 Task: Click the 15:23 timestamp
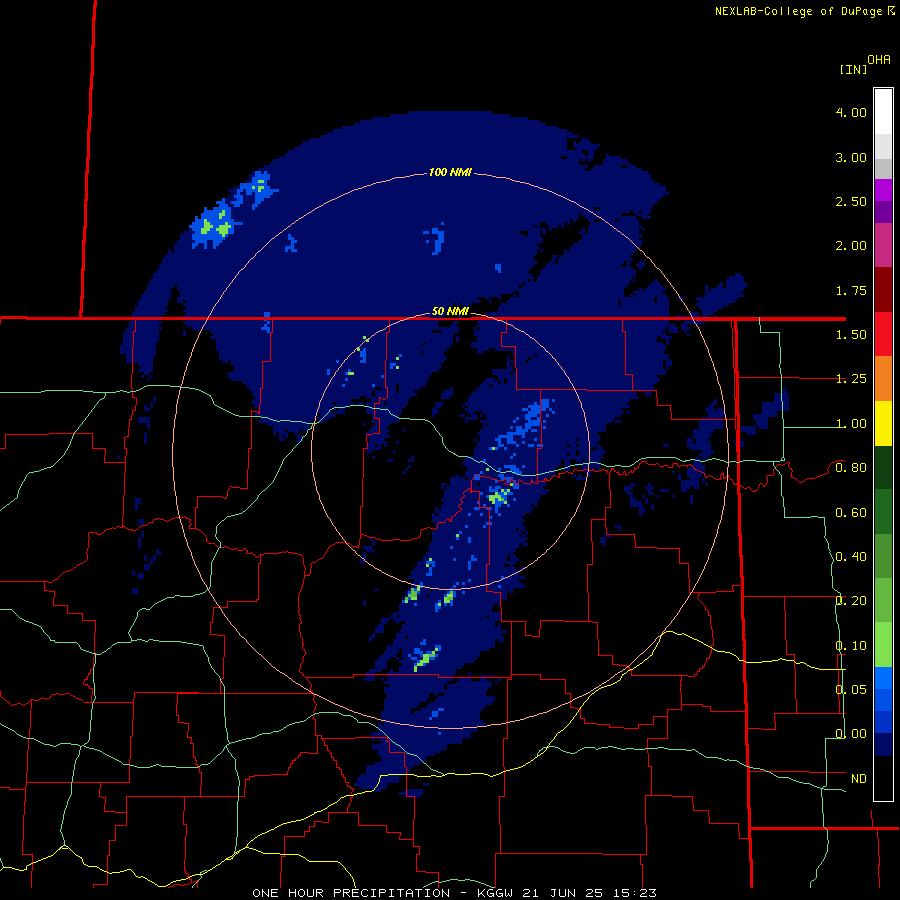[x=634, y=893]
